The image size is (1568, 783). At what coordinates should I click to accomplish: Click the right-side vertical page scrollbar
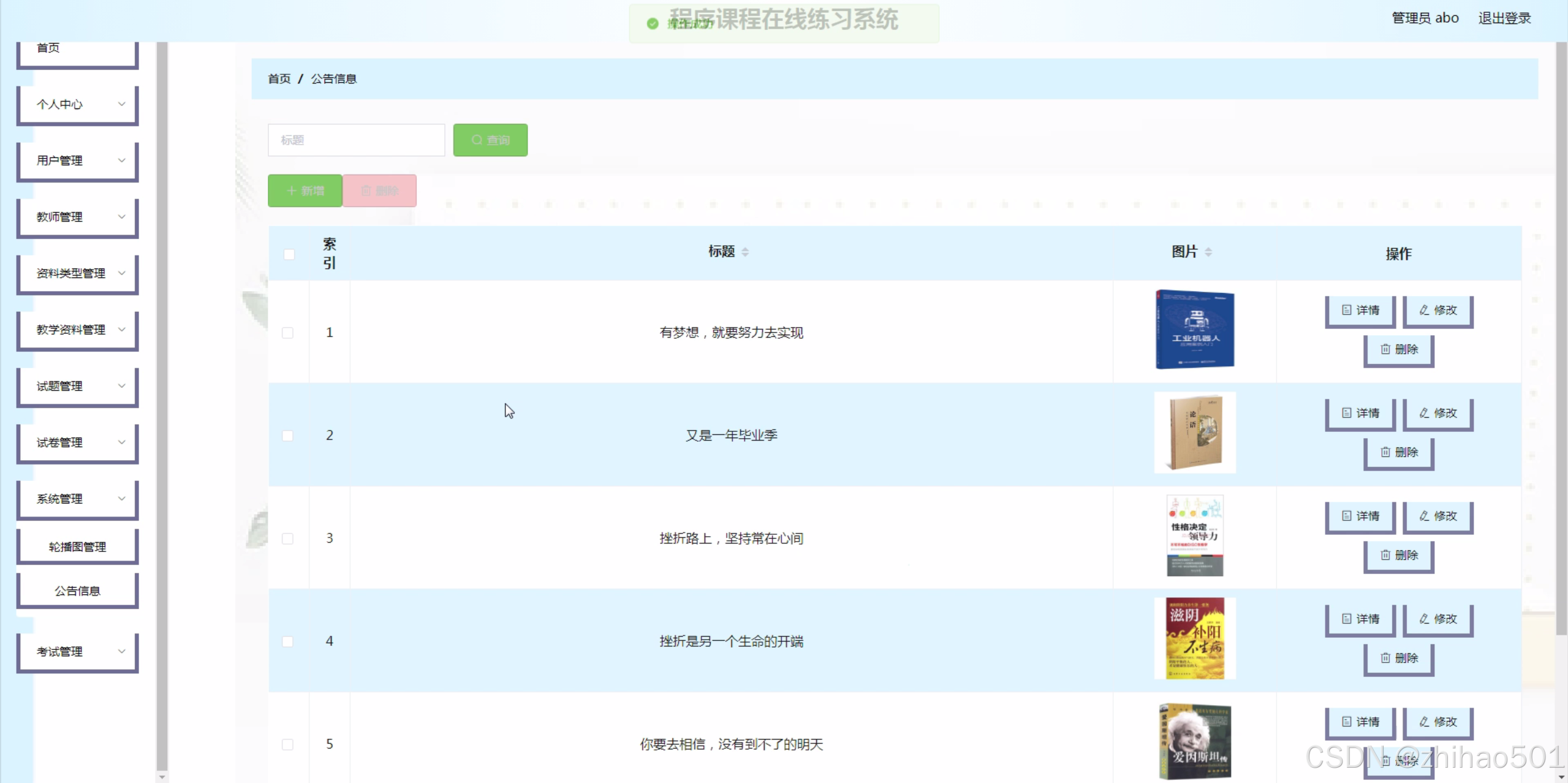(1561, 337)
